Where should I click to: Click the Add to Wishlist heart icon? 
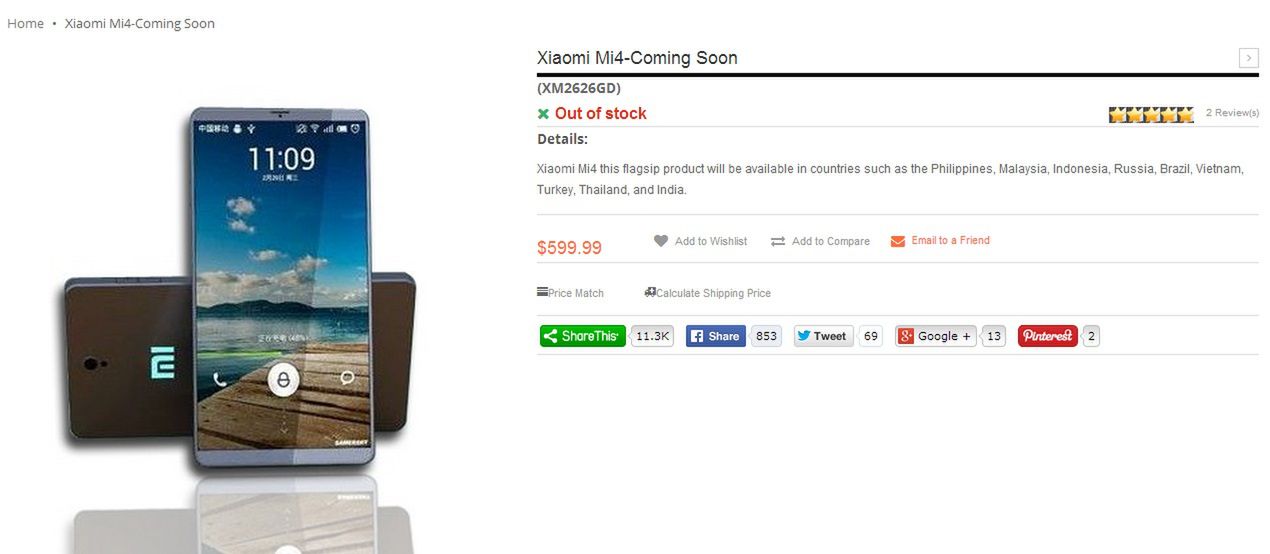(x=661, y=241)
